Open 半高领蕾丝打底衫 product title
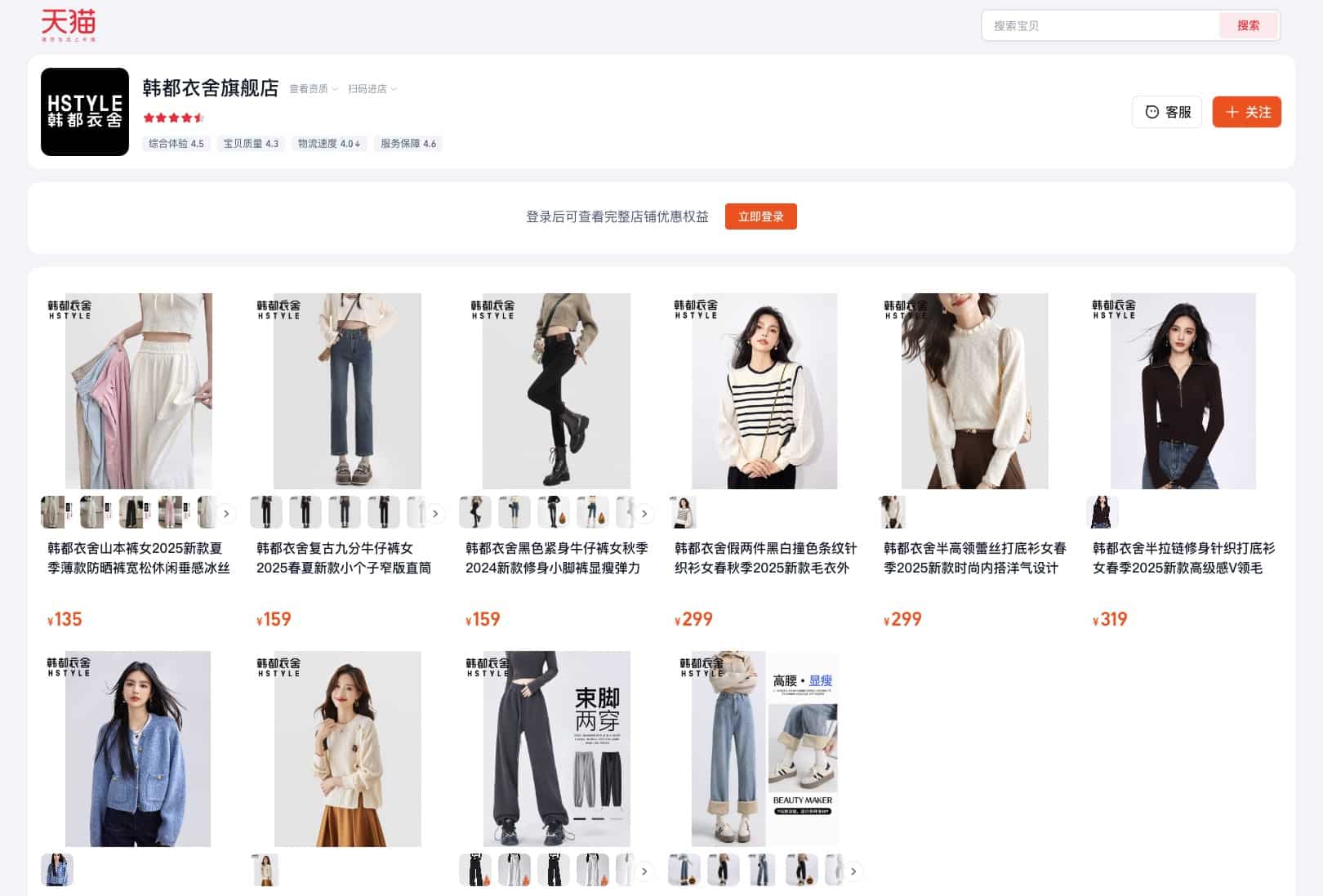Screen dimensions: 1323x896 tap(974, 558)
